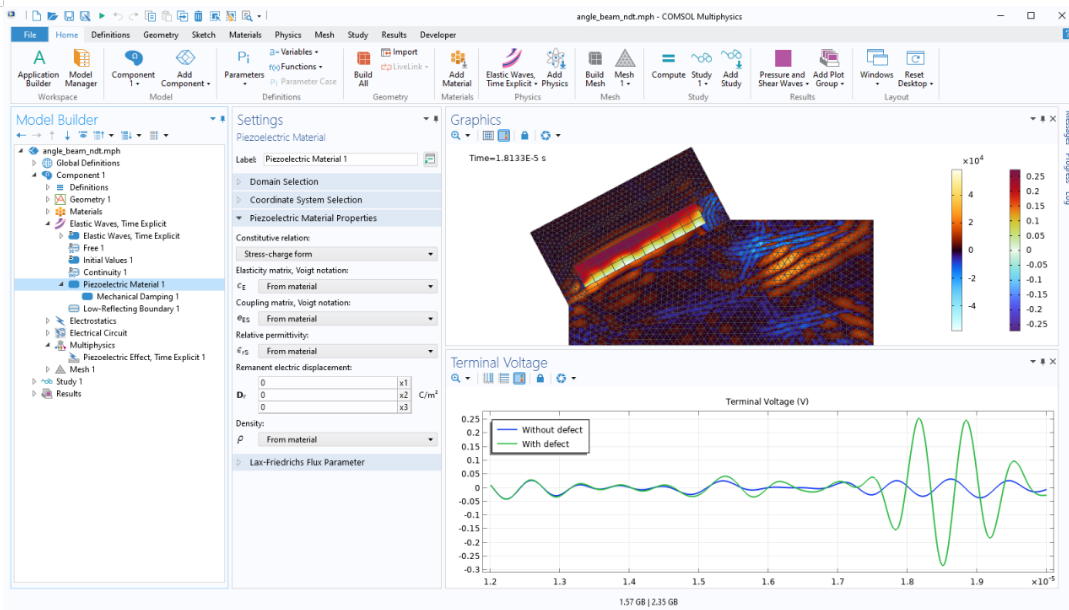The image size is (1069, 610).
Task: Create a new model file from quick access toolbar
Action: (x=36, y=16)
